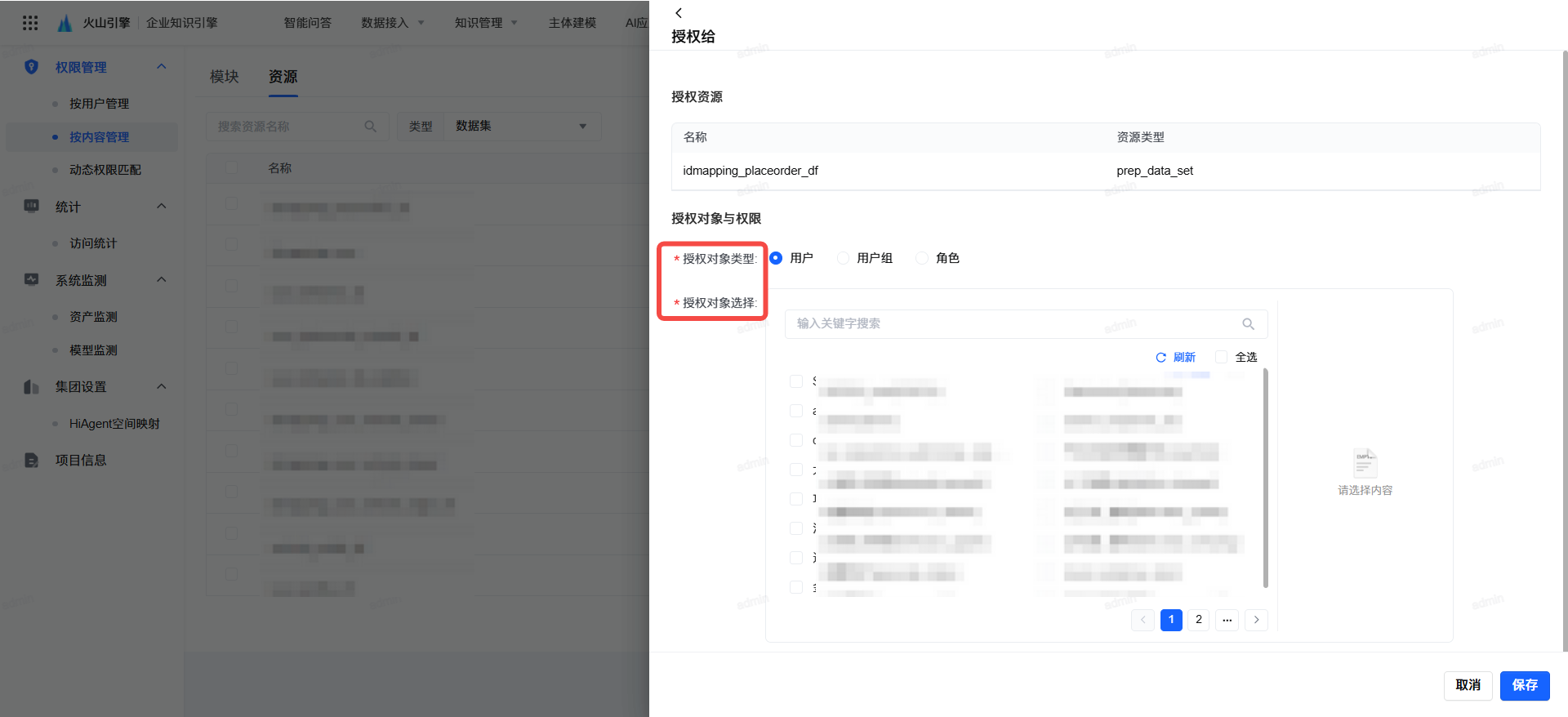Screen dimensions: 1568x717
Task: Check the last visible user row checkbox
Action: coord(796,587)
